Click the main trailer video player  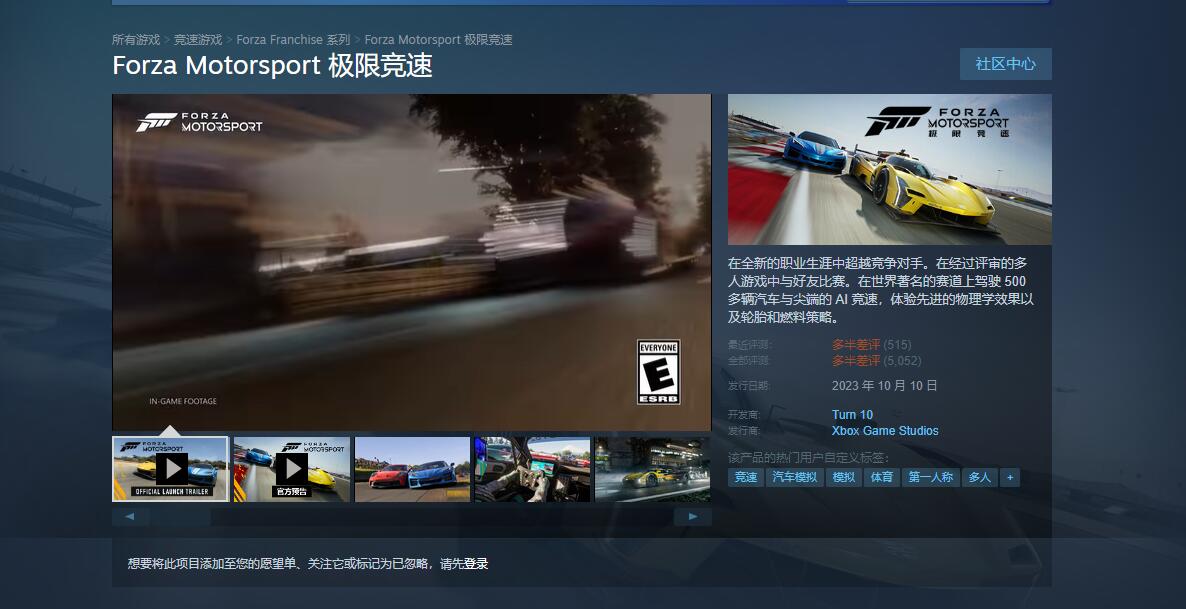(411, 262)
